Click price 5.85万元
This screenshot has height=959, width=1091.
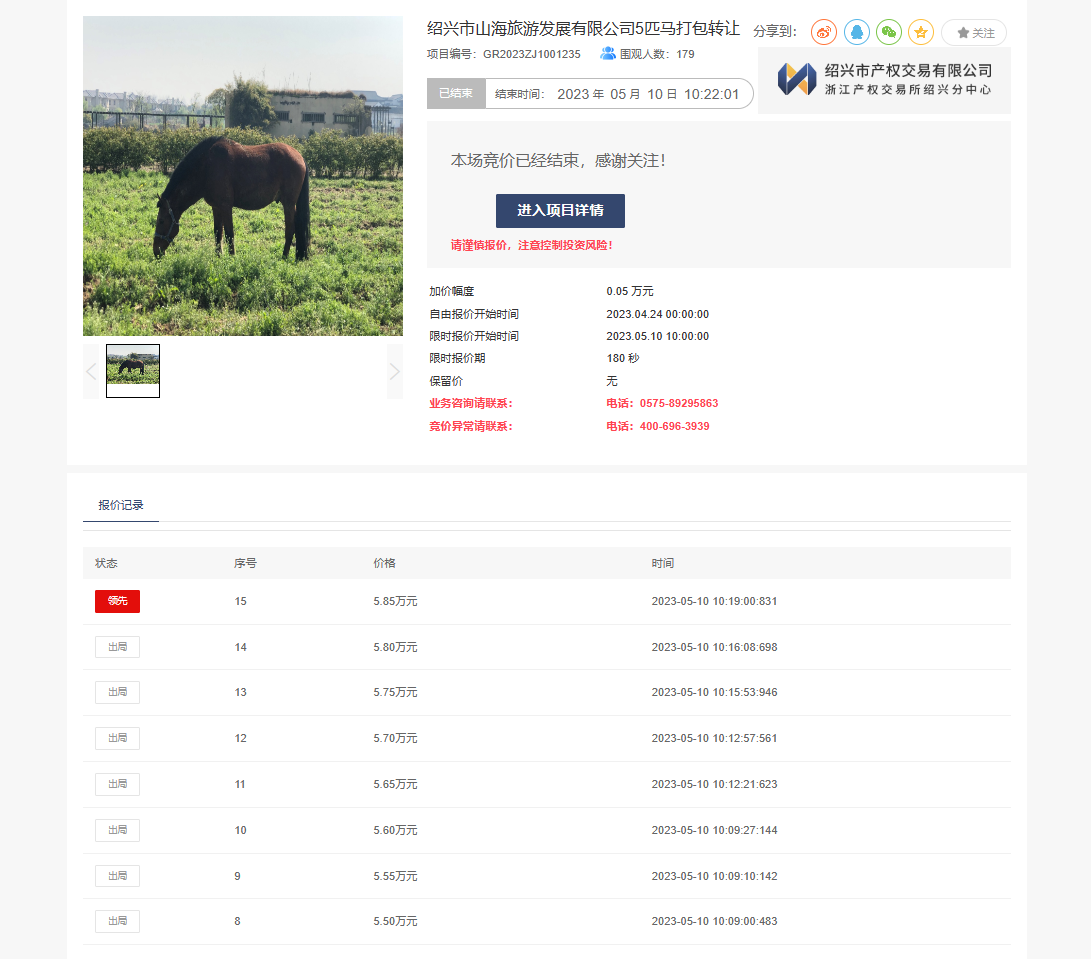[395, 601]
